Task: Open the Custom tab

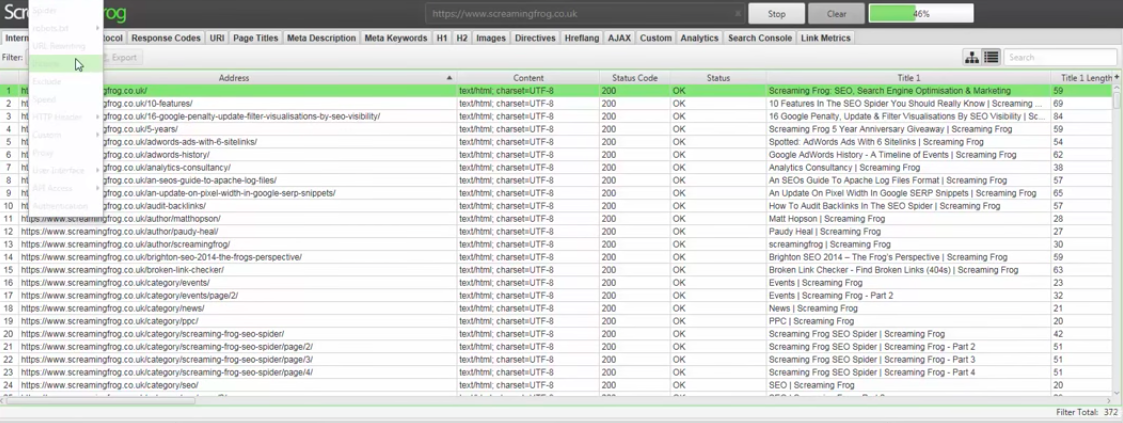Action: pos(655,38)
